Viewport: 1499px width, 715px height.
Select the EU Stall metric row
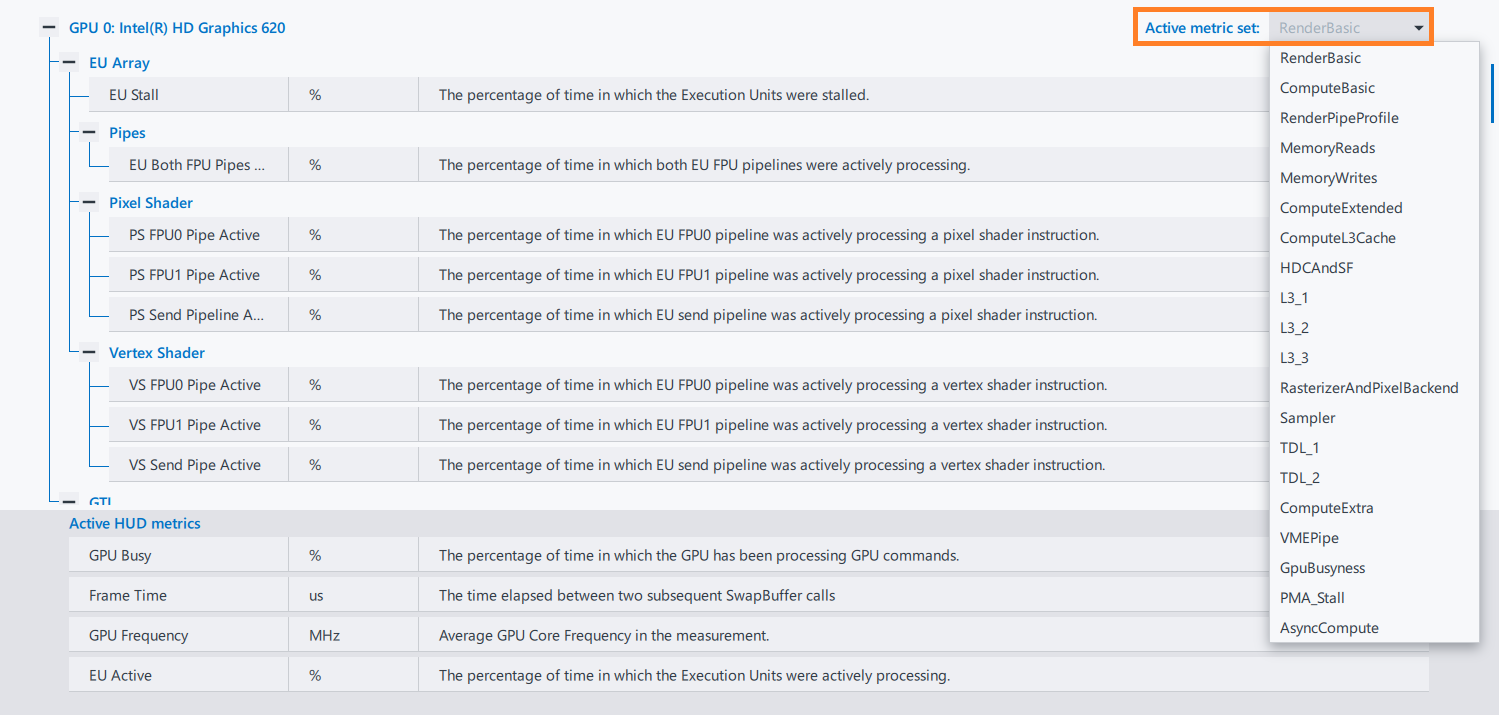134,95
